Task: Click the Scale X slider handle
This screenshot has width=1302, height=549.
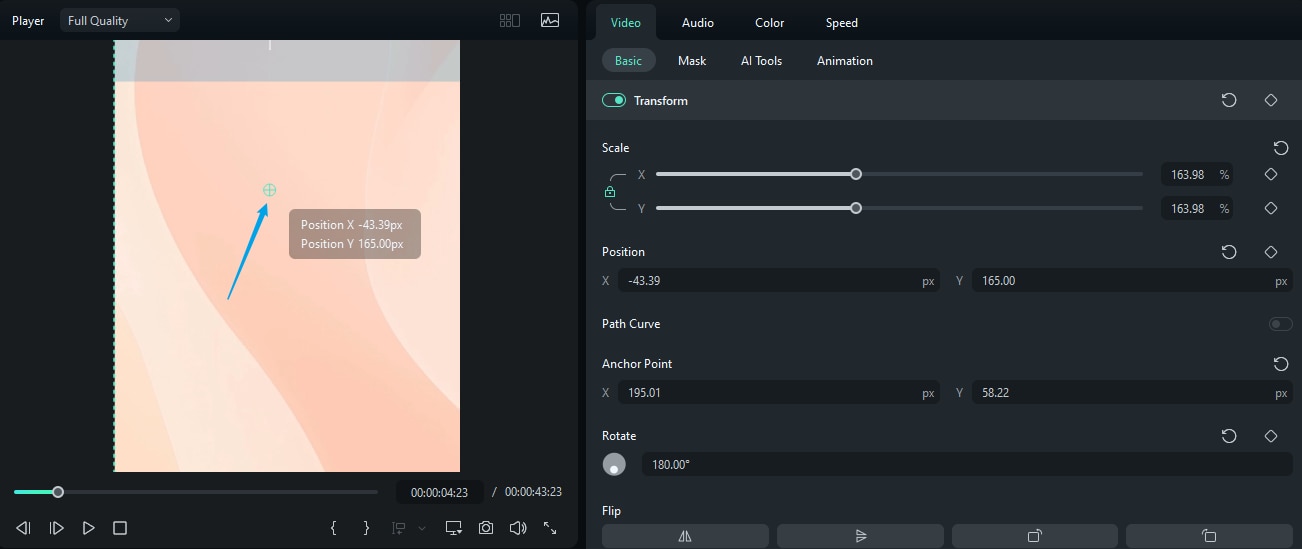Action: (856, 174)
